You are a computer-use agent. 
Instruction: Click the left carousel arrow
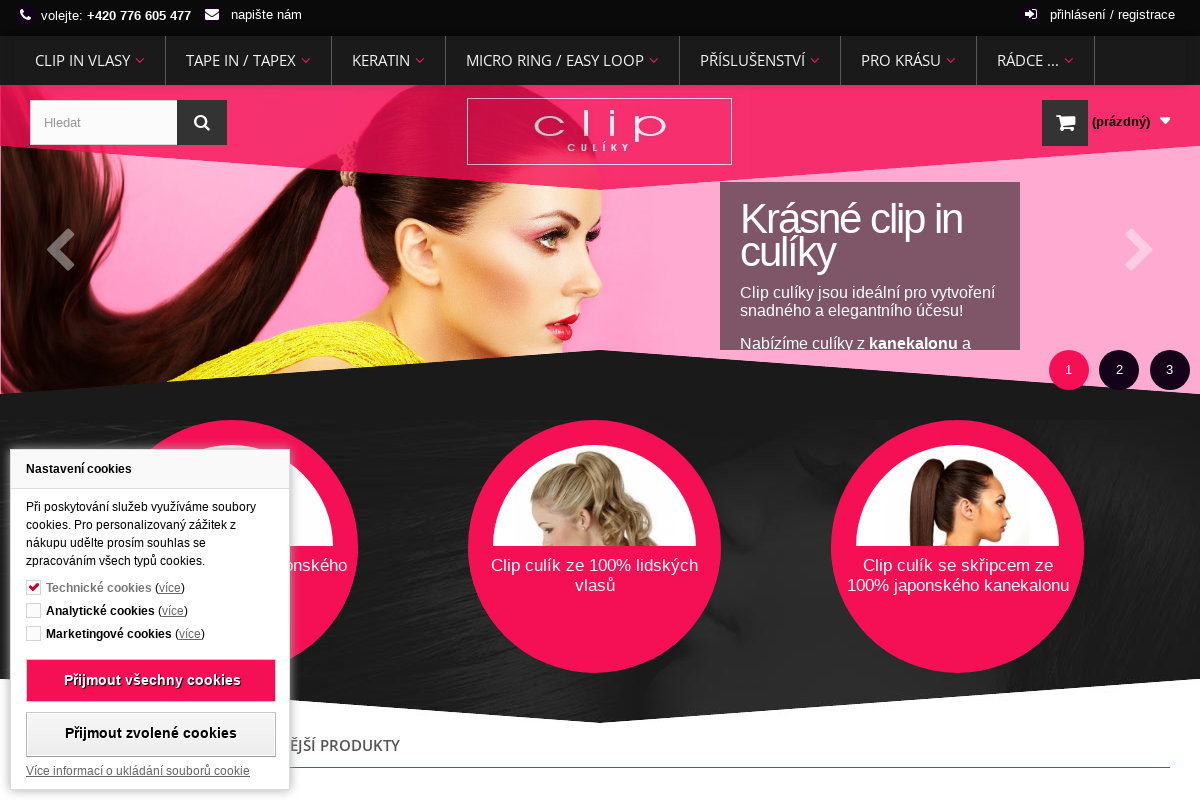tap(61, 250)
